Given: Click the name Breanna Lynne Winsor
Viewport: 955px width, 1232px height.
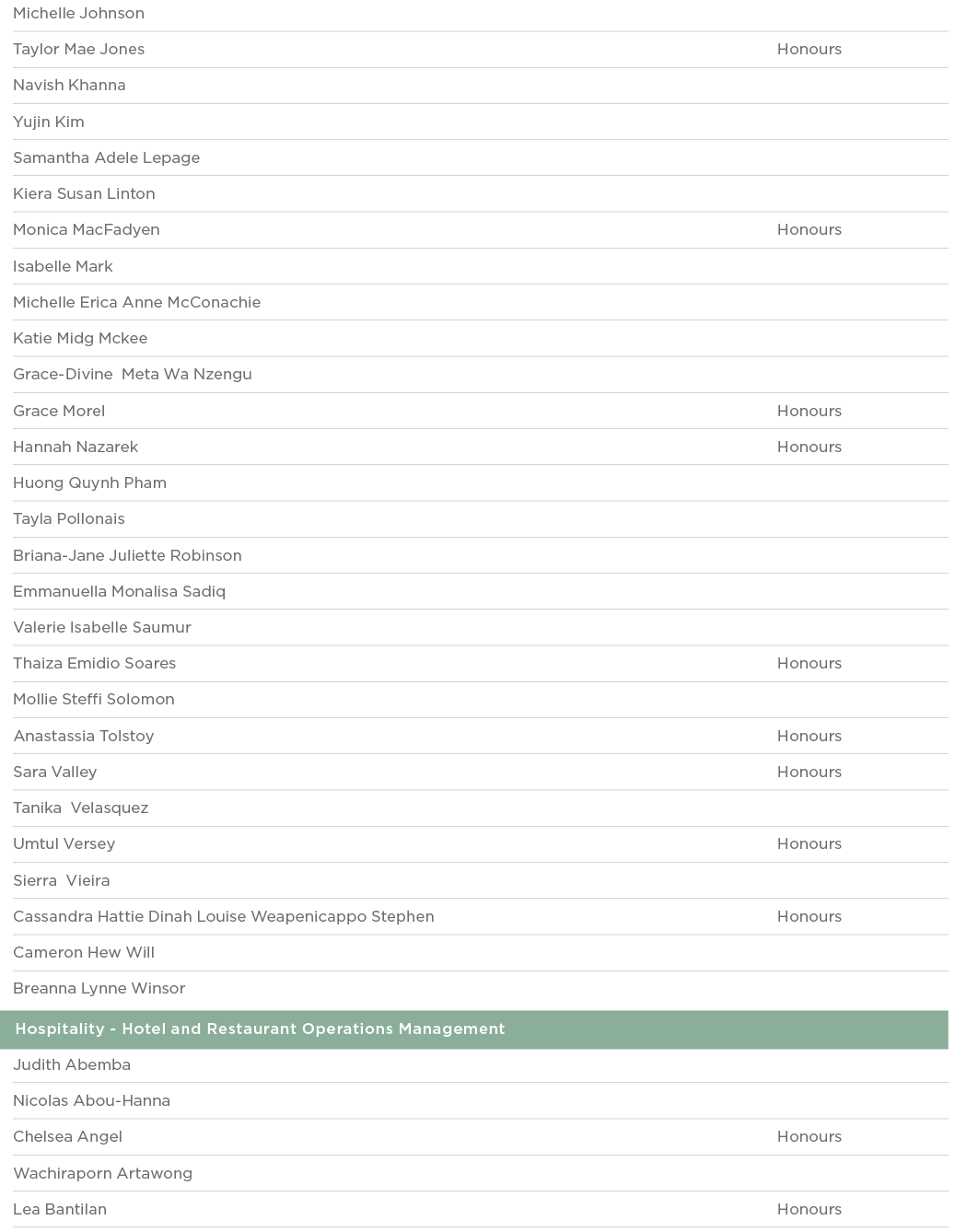Looking at the screenshot, I should (99, 989).
